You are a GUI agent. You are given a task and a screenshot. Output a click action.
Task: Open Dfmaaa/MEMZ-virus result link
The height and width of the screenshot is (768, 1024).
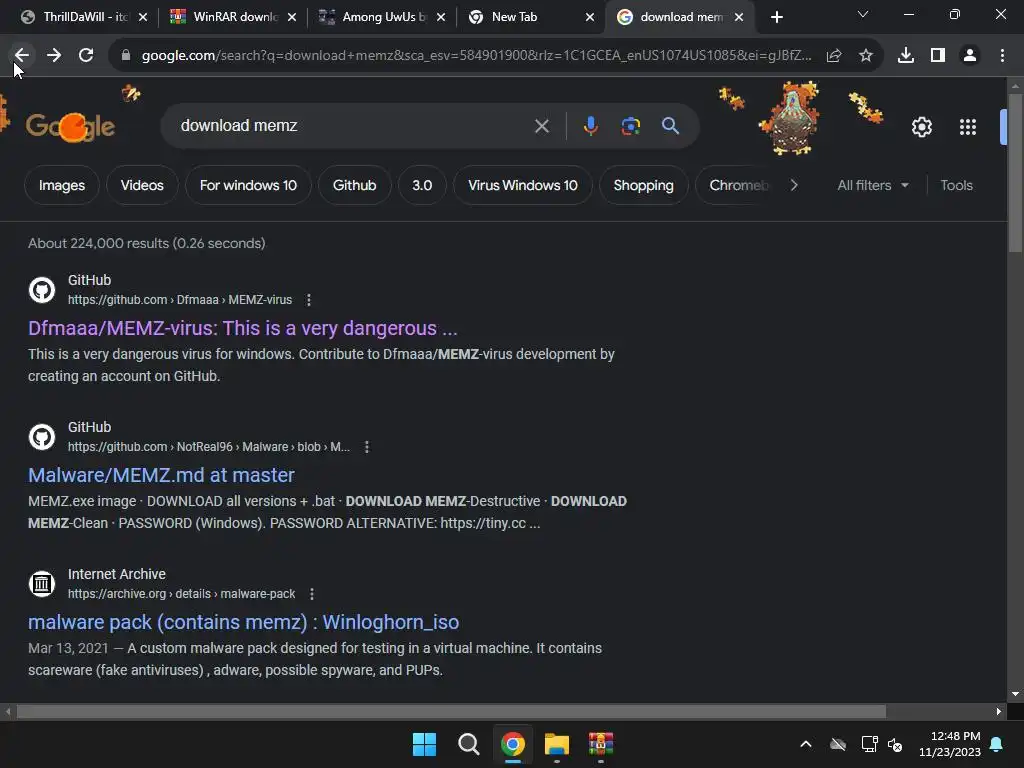242,328
